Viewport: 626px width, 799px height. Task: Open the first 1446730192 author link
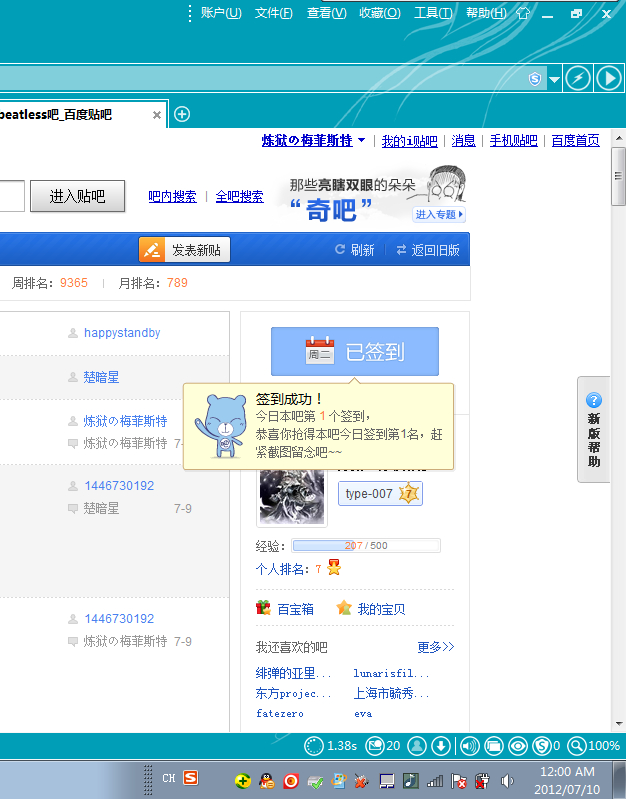[x=119, y=486]
